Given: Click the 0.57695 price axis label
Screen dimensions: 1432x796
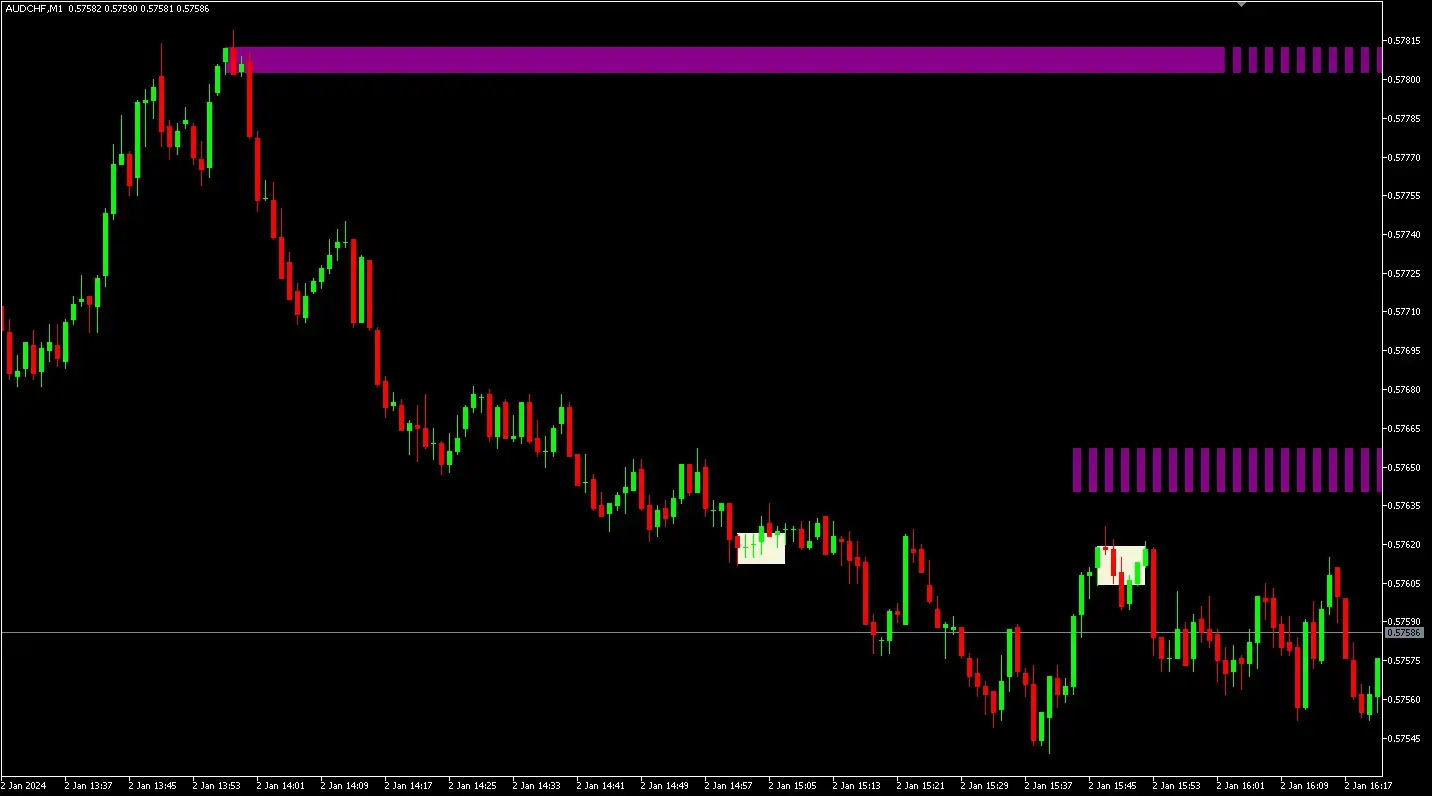Looking at the screenshot, I should pyautogui.click(x=1403, y=351).
